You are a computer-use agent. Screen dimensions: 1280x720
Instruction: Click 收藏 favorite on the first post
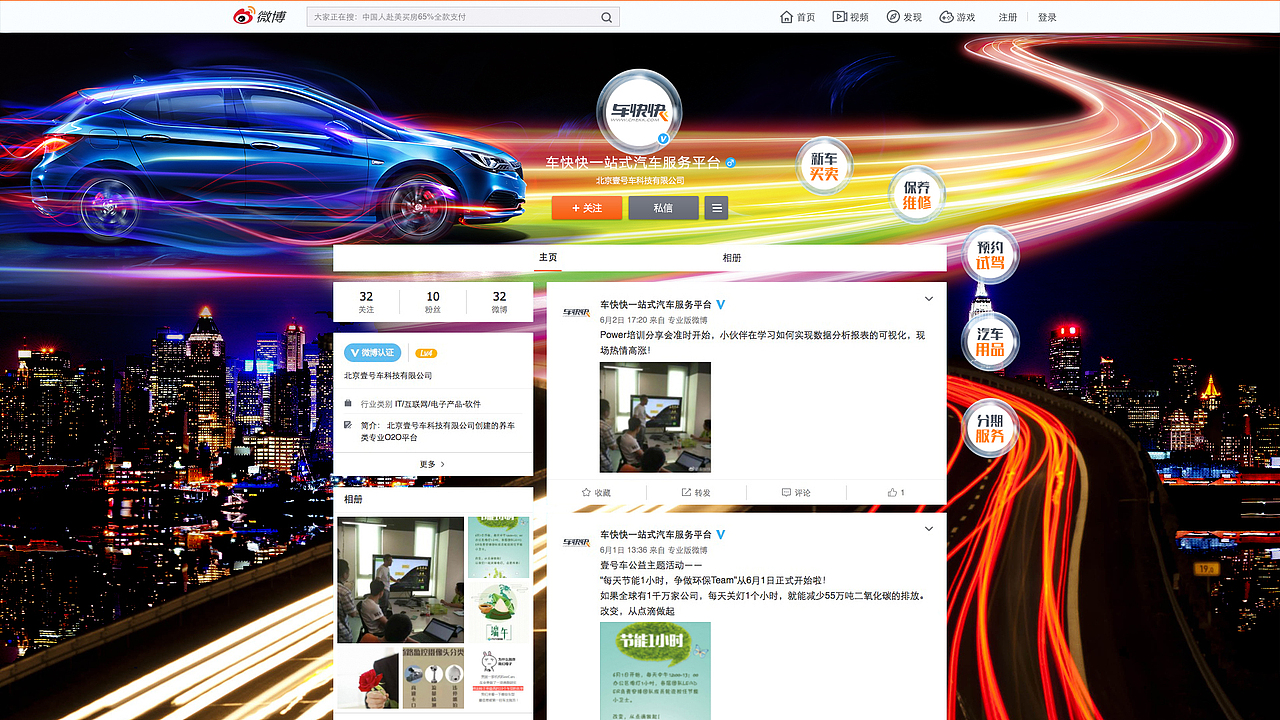(596, 492)
